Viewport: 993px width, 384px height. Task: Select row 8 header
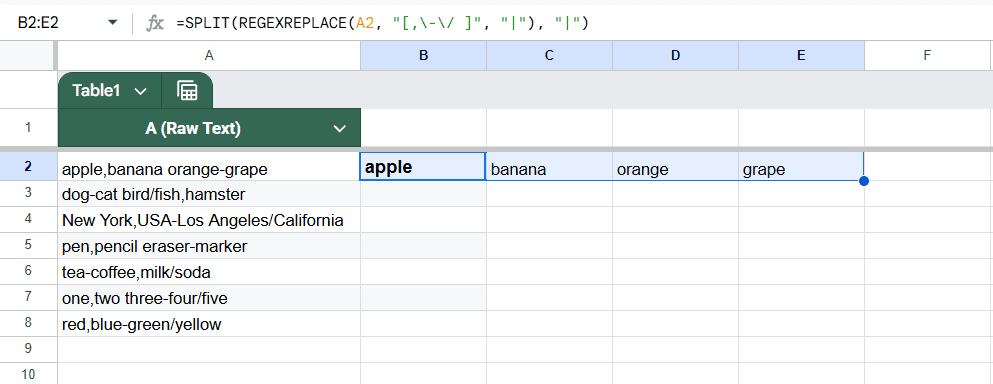28,323
